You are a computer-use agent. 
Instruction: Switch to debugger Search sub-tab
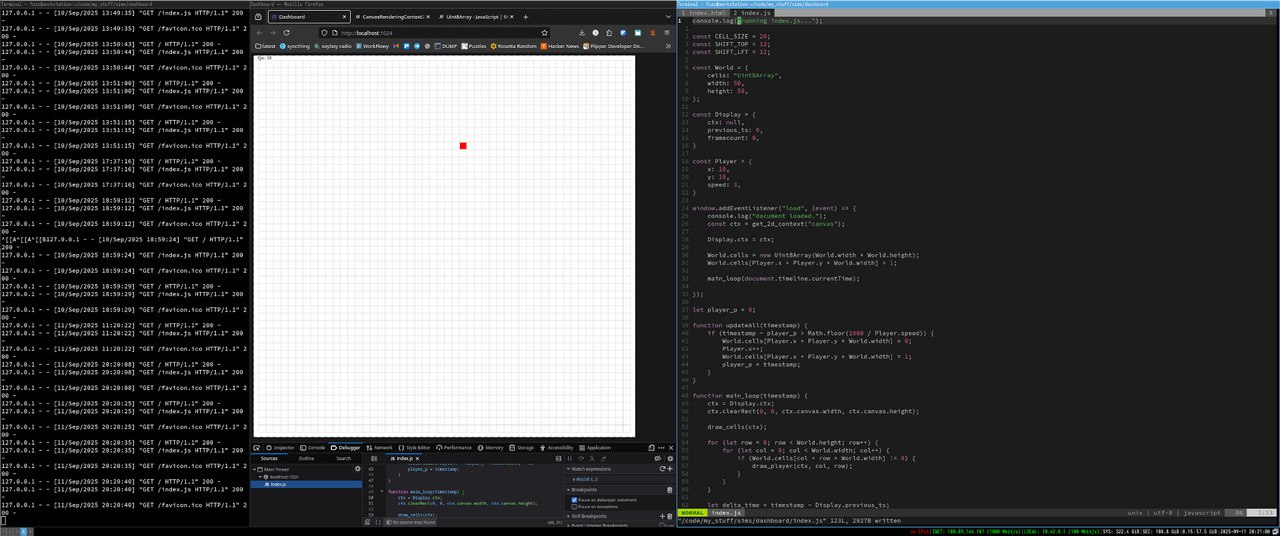coord(343,458)
